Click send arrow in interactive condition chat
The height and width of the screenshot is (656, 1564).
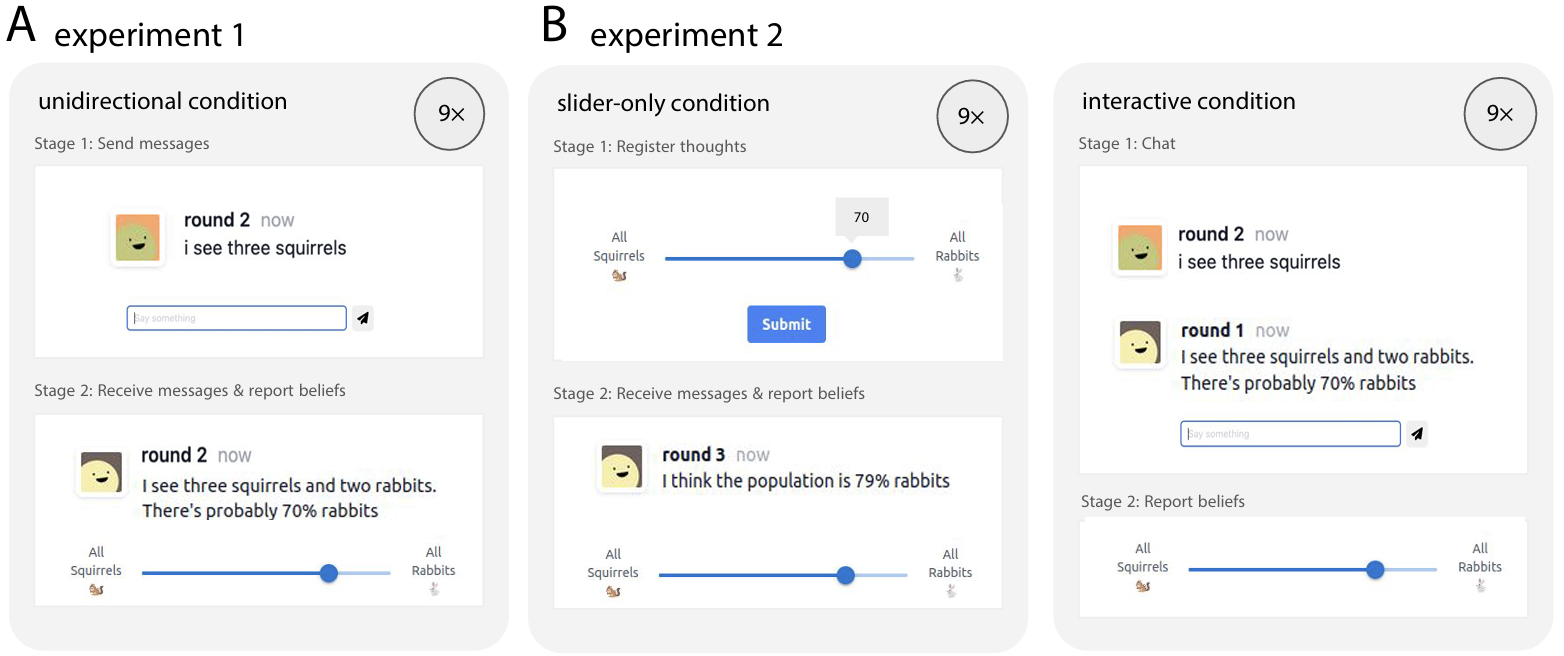[x=1416, y=433]
